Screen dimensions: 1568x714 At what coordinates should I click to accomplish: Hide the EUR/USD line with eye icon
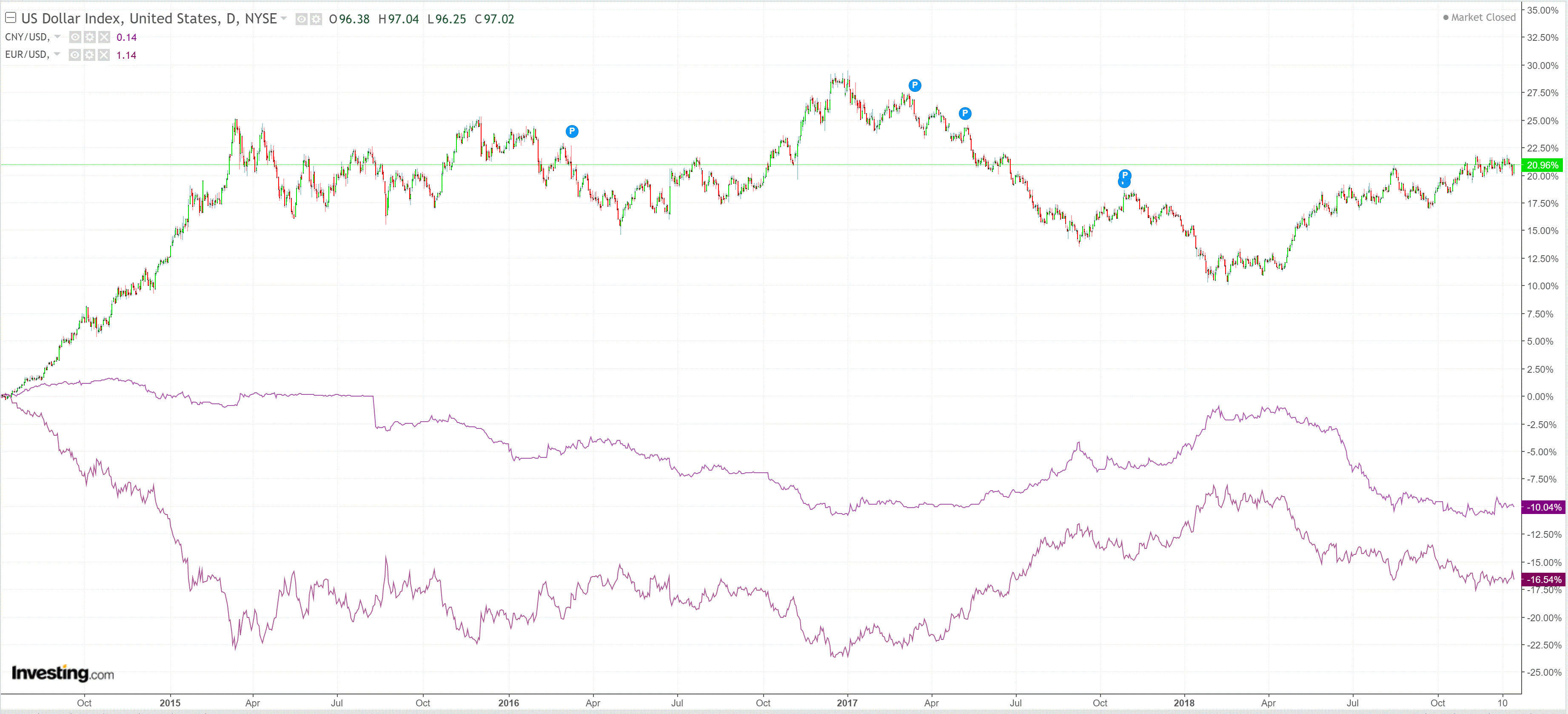tap(75, 55)
